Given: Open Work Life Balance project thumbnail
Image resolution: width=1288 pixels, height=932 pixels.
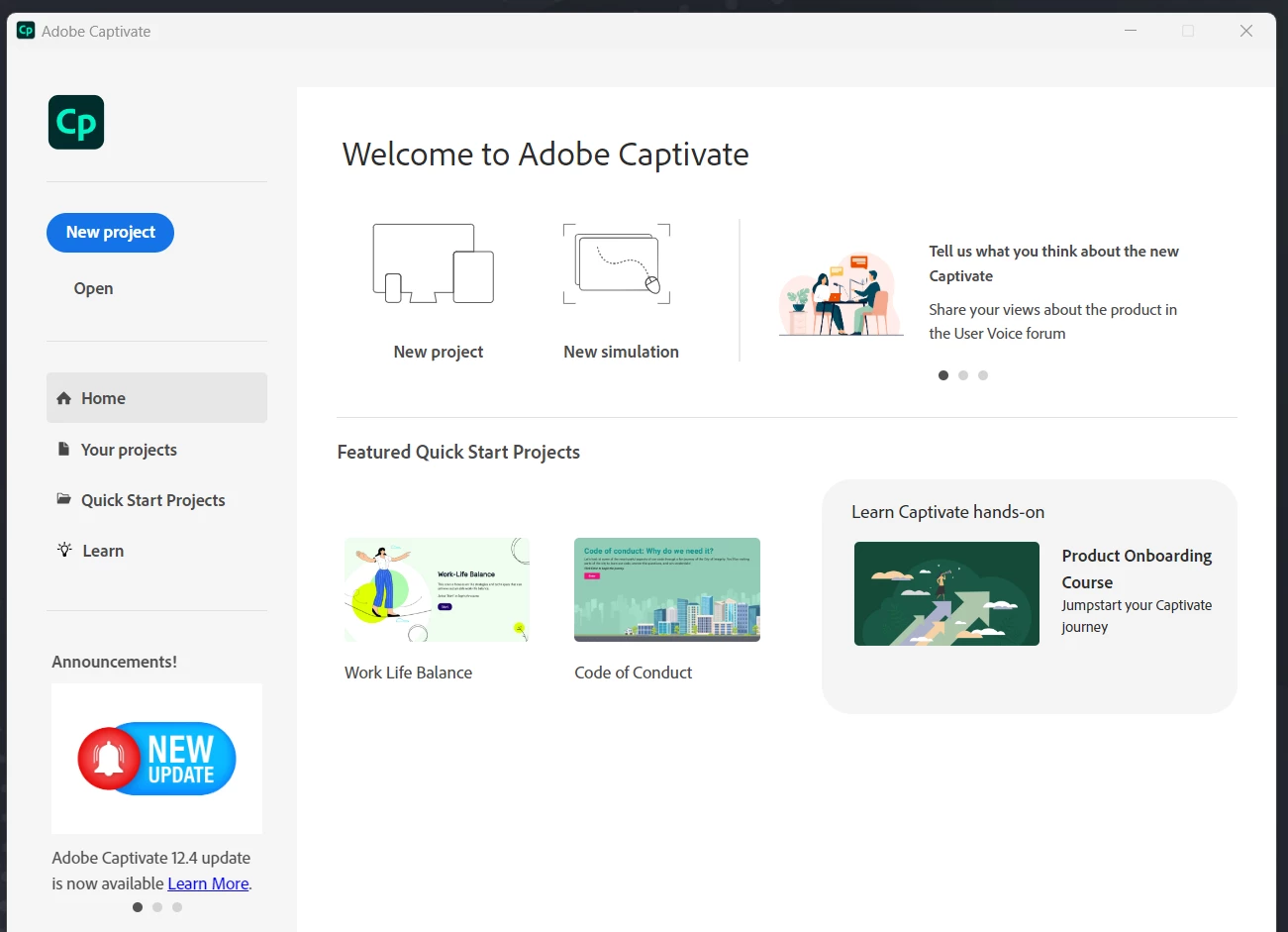Looking at the screenshot, I should [437, 589].
